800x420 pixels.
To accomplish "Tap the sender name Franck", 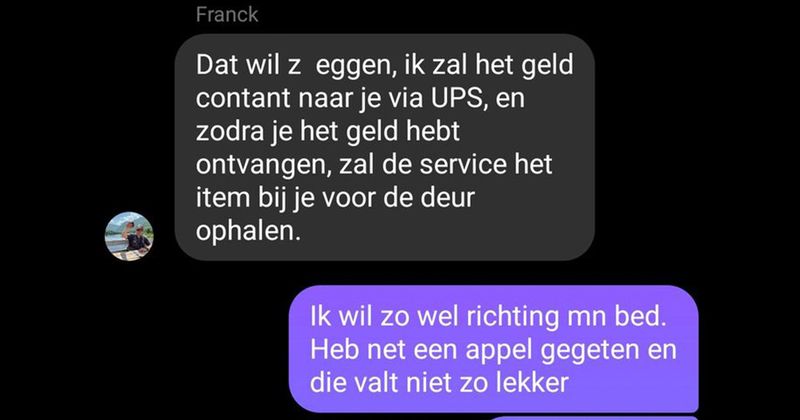I will click(x=227, y=14).
